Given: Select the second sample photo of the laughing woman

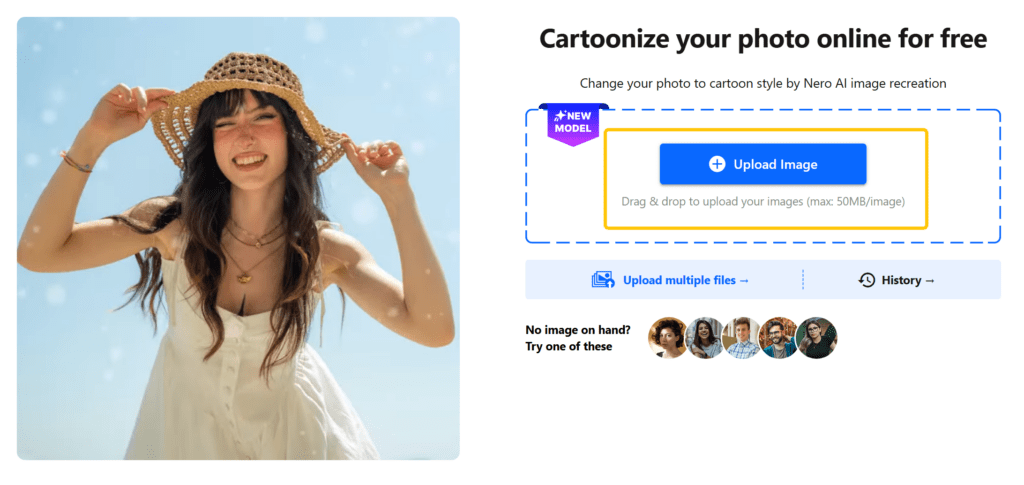Looking at the screenshot, I should (x=705, y=338).
